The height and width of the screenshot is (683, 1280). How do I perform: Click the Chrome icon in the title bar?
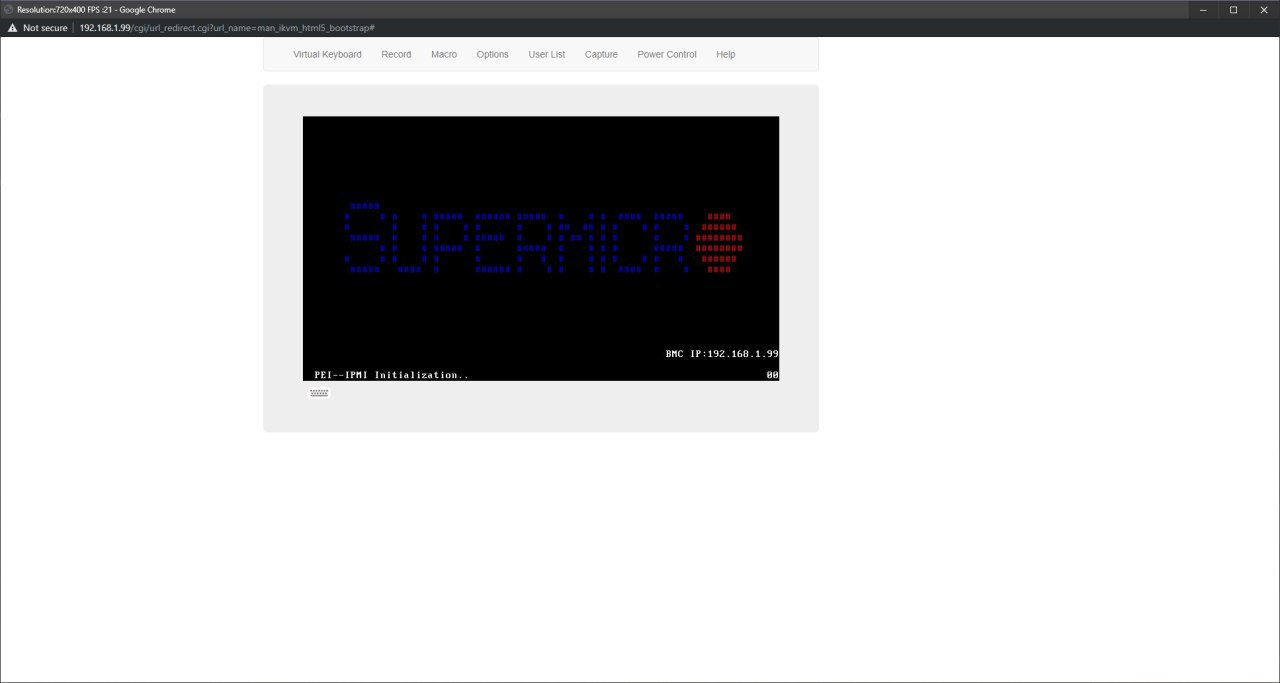coord(9,9)
